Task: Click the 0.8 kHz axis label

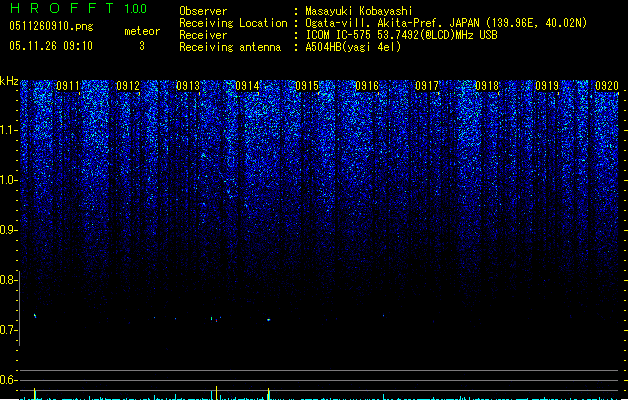Action: (8, 280)
